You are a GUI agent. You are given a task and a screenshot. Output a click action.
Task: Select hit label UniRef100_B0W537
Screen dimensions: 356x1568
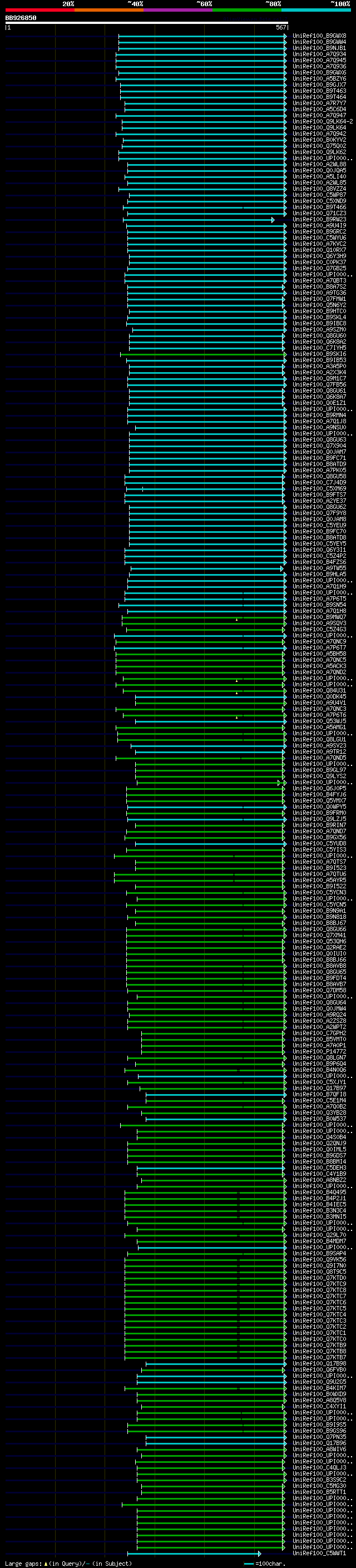[x=319, y=1119]
